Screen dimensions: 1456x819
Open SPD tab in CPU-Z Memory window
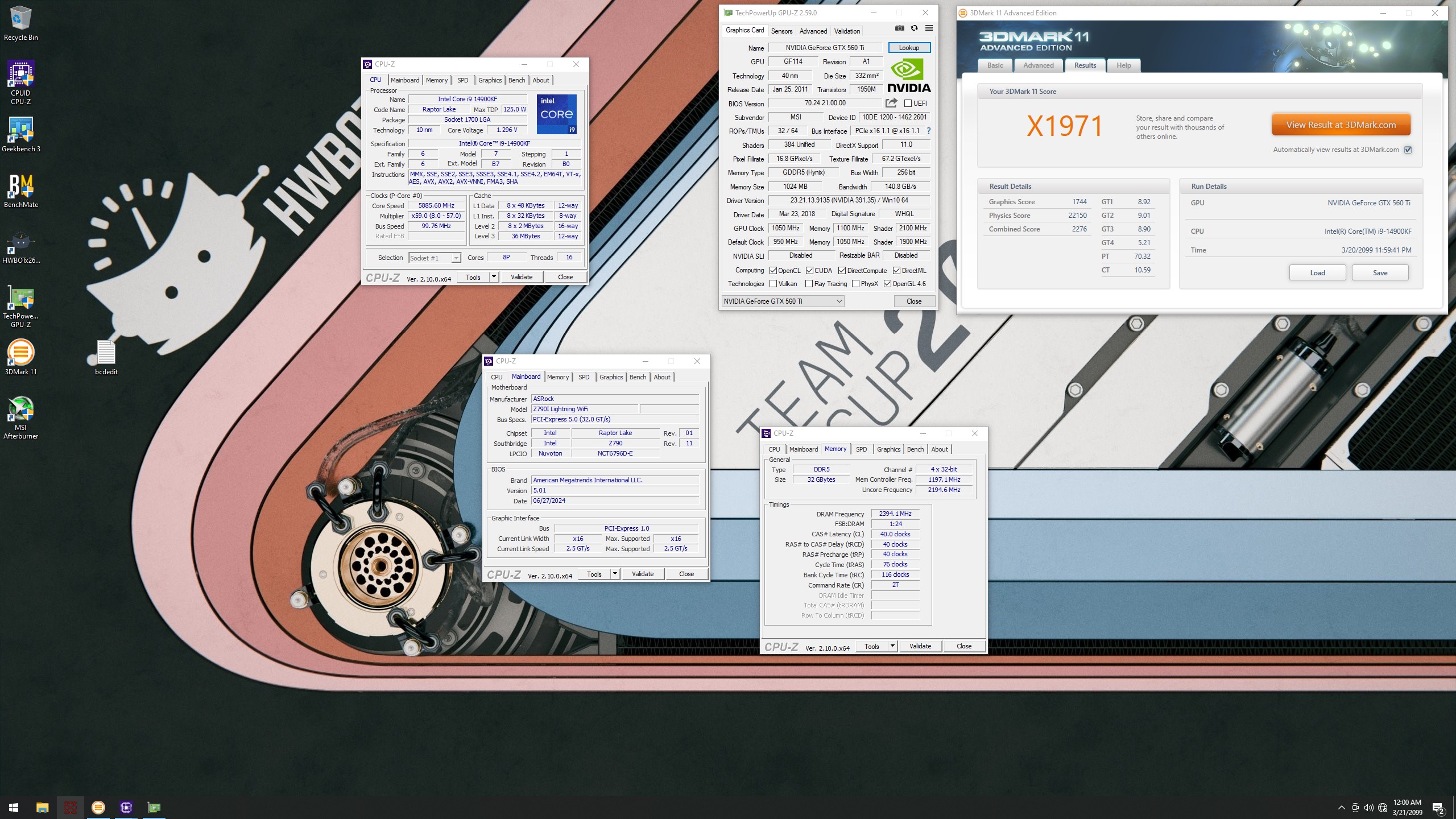(x=861, y=449)
